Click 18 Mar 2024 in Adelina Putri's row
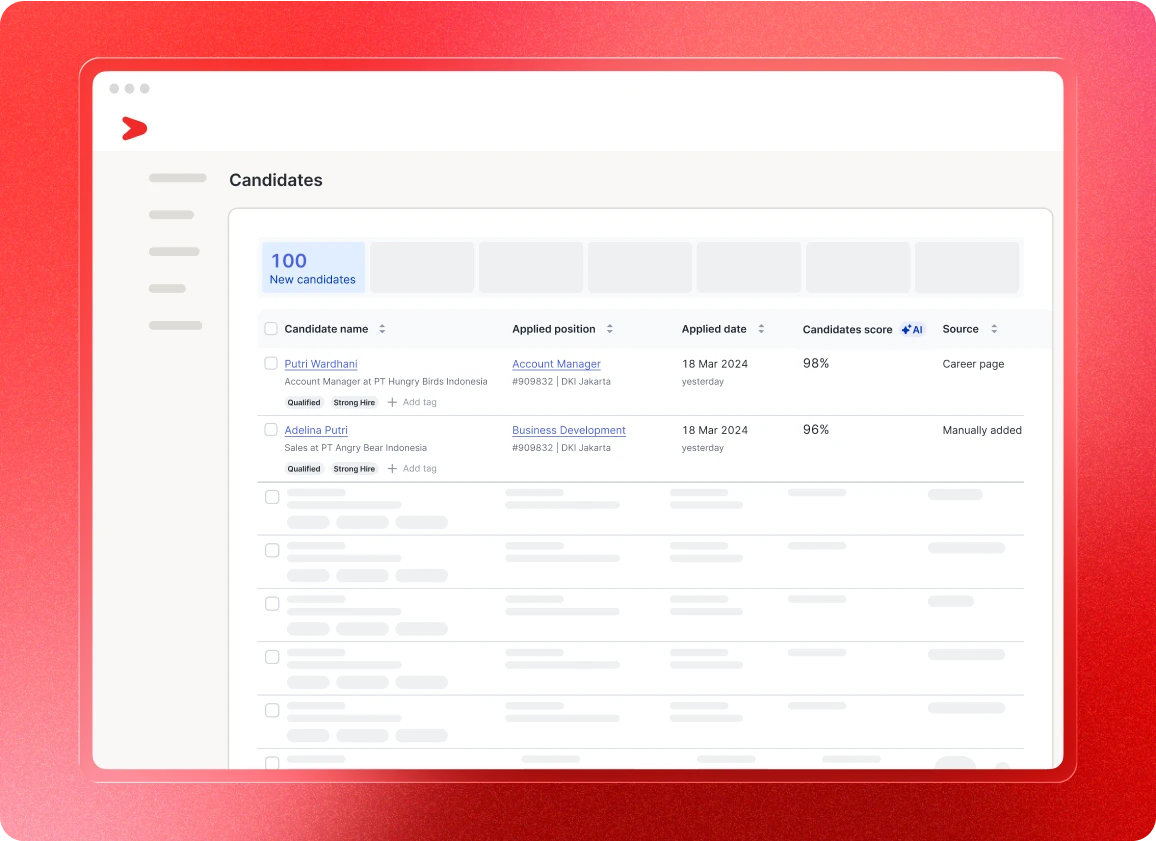The width and height of the screenshot is (1156, 841). pos(714,430)
